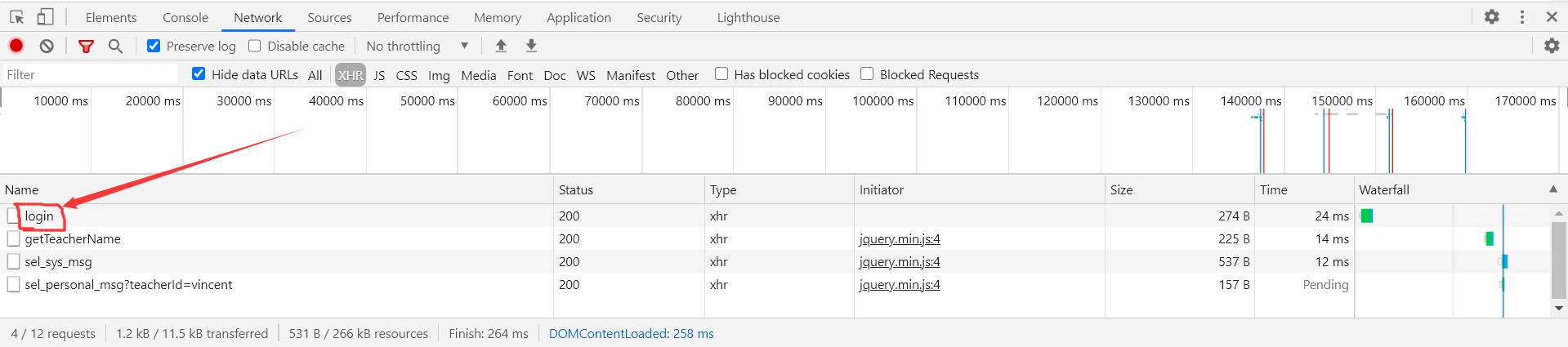Click the Waterfall column sort arrow
The height and width of the screenshot is (347, 1568).
pyautogui.click(x=1552, y=189)
